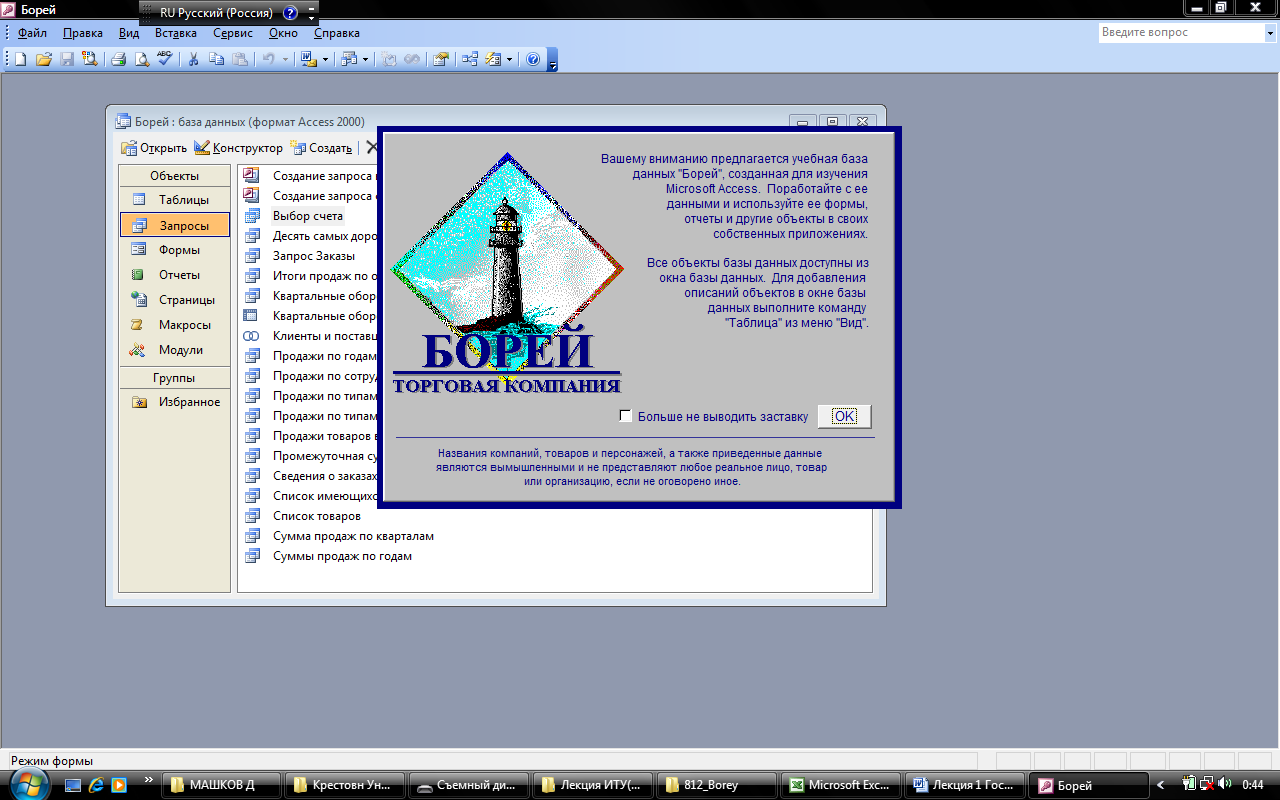Click Internet Explorer quick launch icon
Screen dimensions: 1280x800
(96, 785)
